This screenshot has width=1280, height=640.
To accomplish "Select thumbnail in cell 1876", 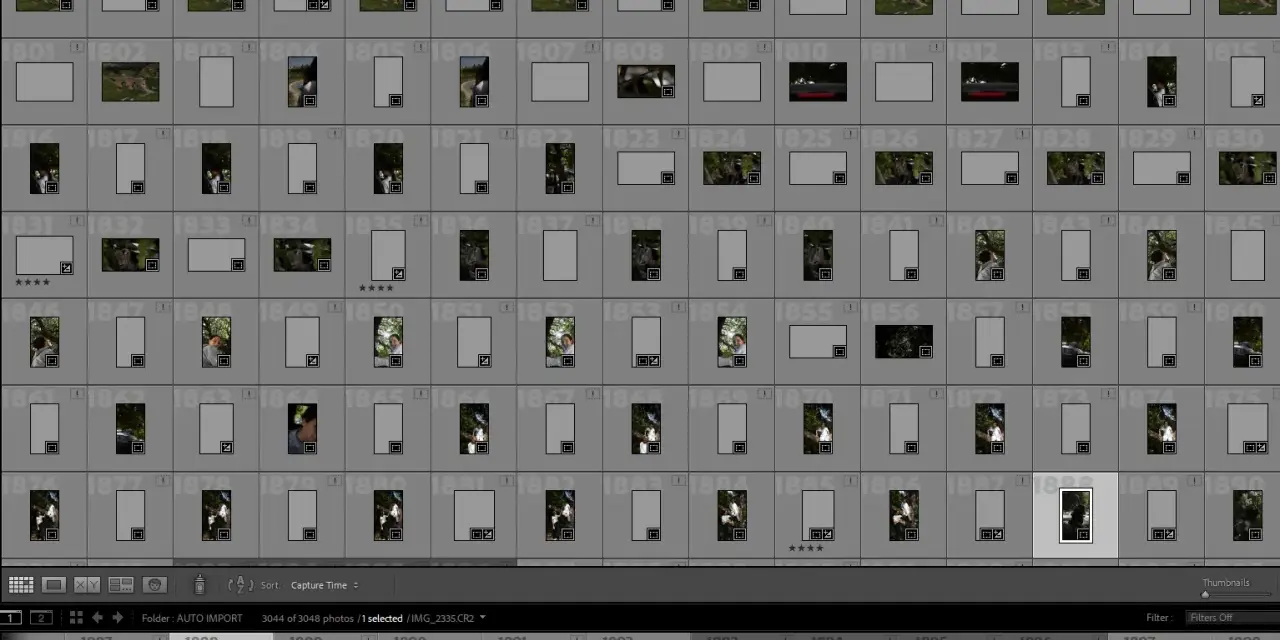I will [44, 516].
